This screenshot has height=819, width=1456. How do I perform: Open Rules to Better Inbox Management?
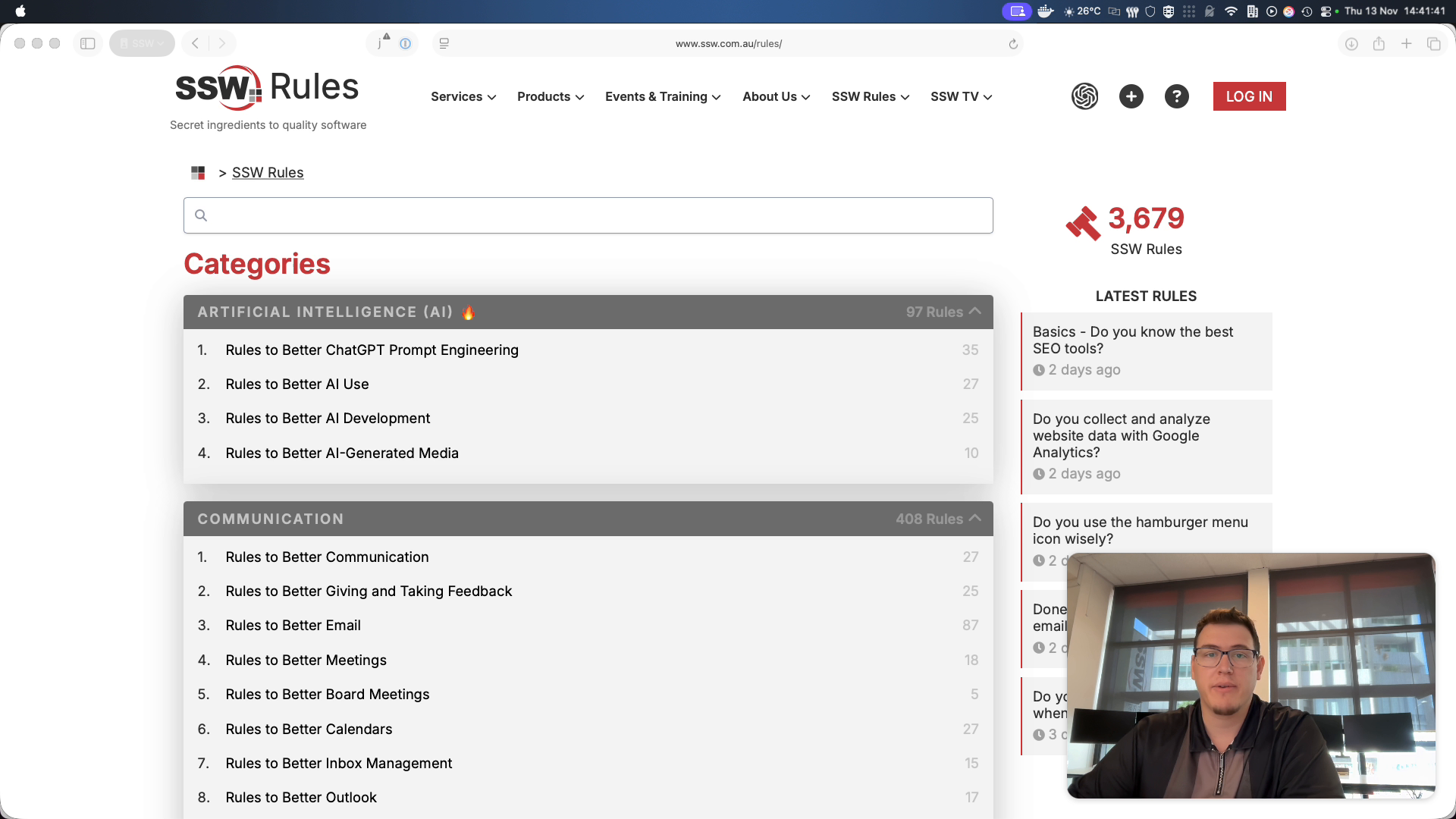click(338, 764)
